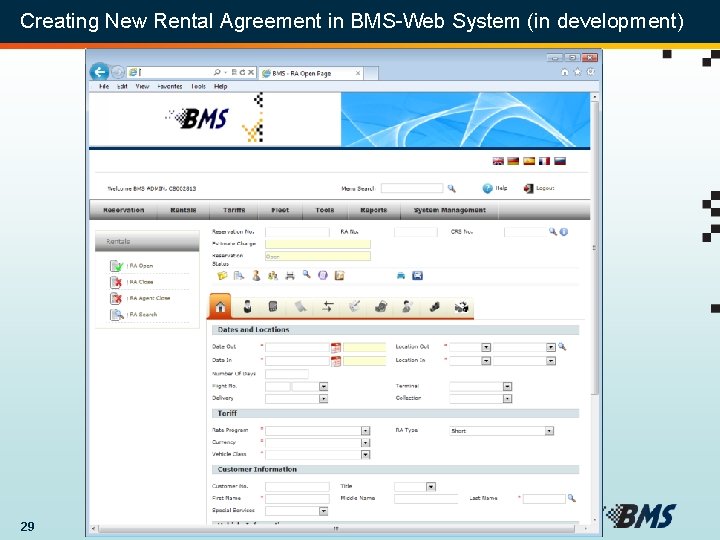Click the Menu Search magnifier icon
Viewport: 720px width, 540px height.
coord(452,188)
